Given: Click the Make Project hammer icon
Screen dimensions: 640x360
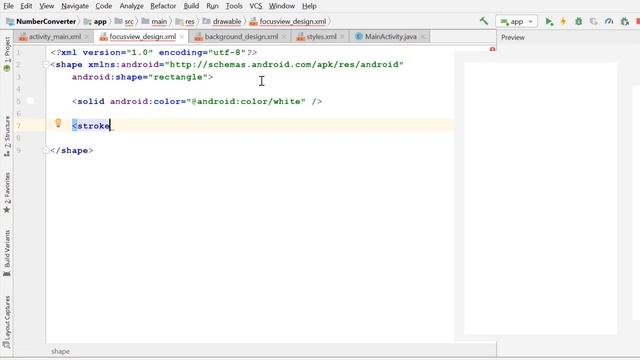Looking at the screenshot, I should tap(484, 21).
